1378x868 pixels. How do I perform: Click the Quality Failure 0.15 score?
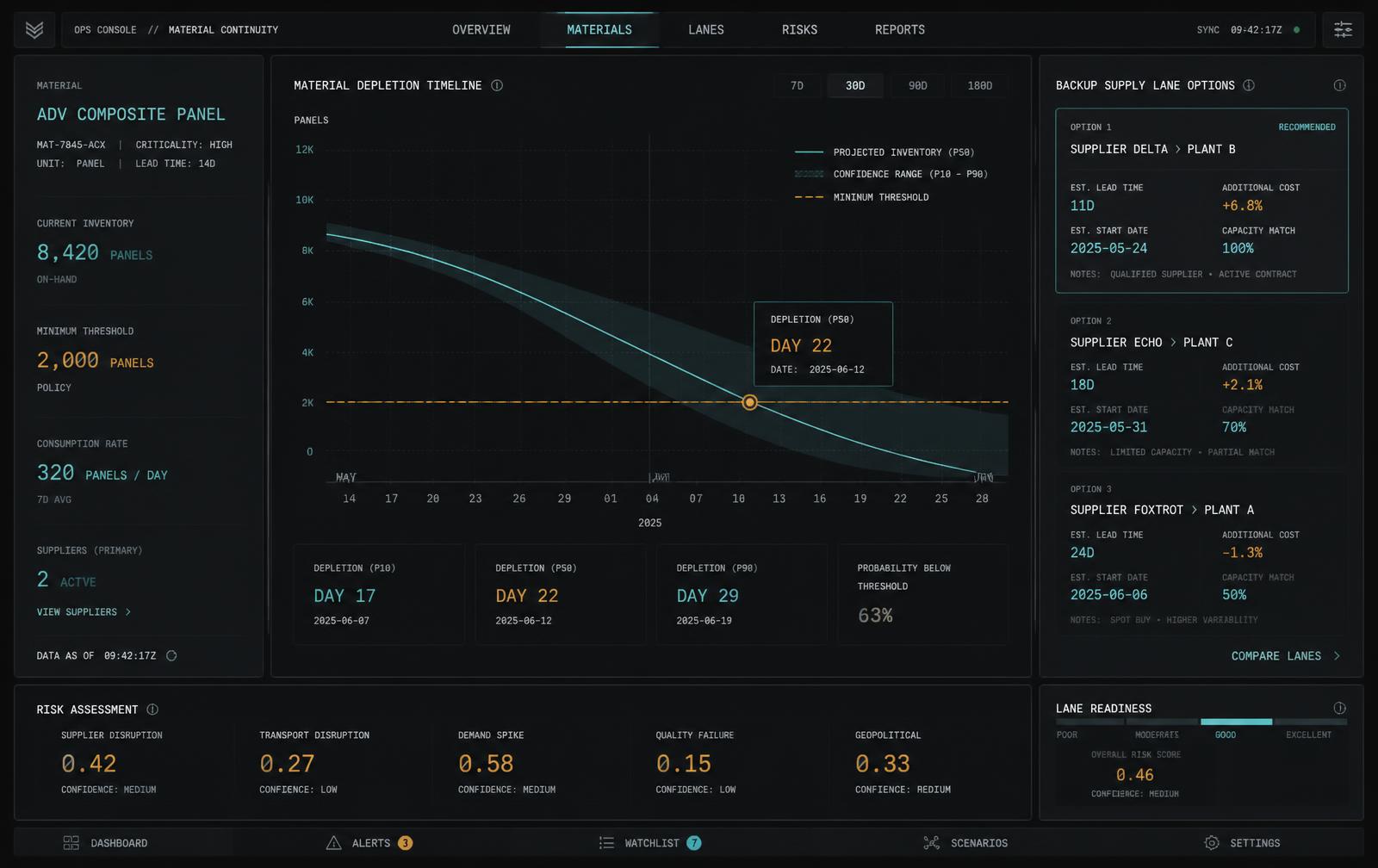point(684,764)
